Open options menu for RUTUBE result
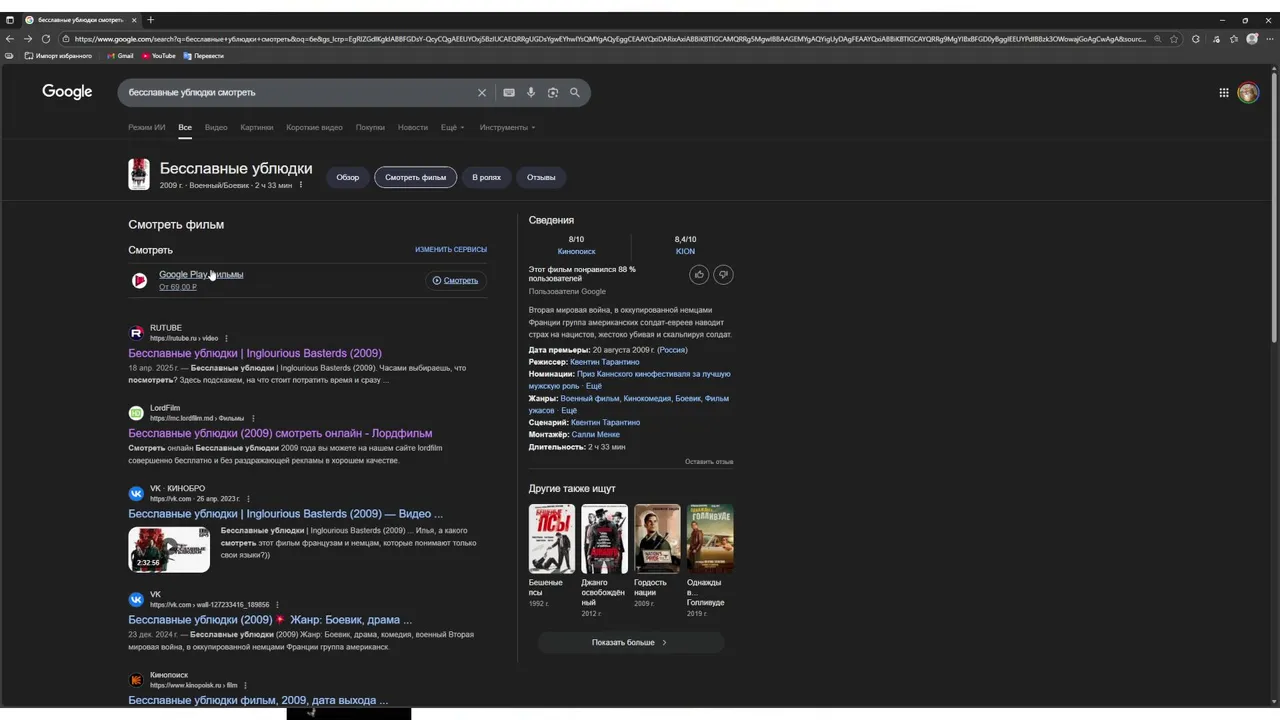 click(x=226, y=338)
